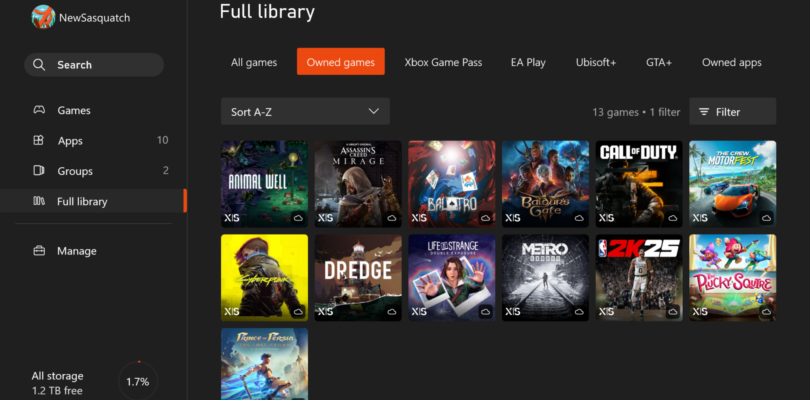
Task: Open Manage in the sidebar
Action: point(93,251)
